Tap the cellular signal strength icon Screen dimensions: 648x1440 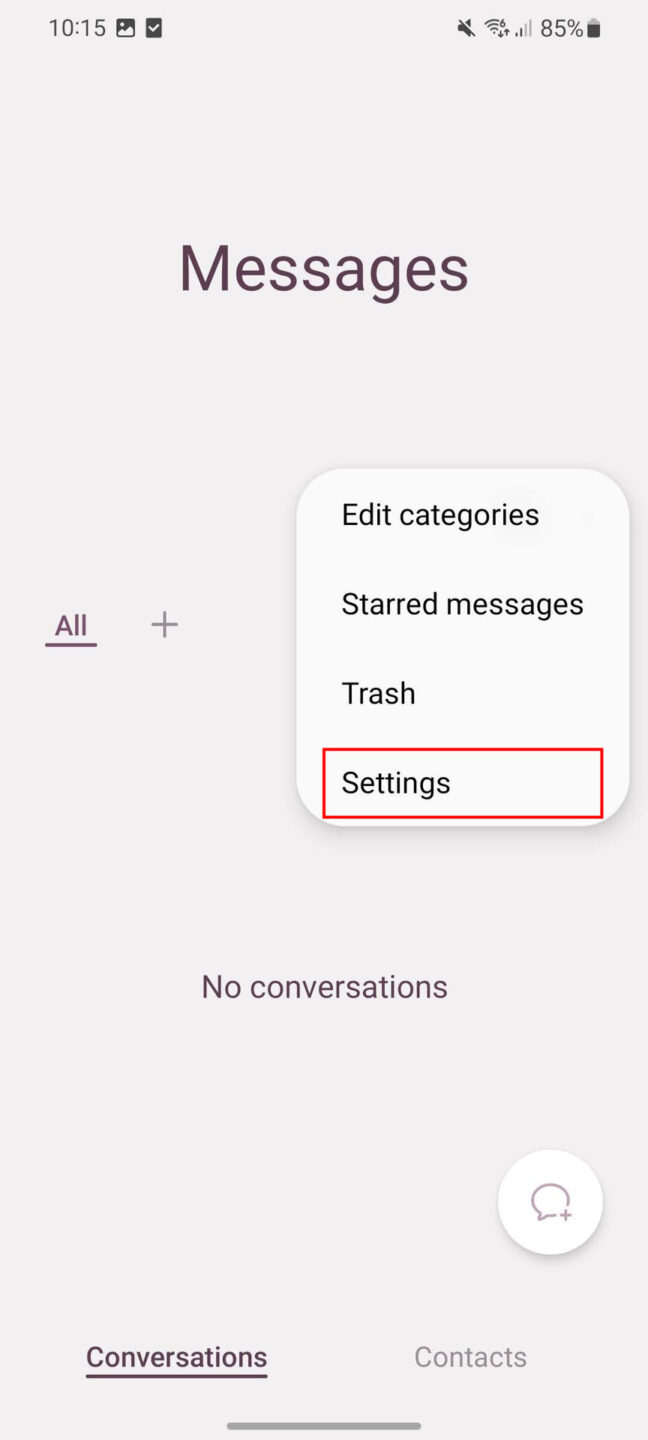(x=522, y=28)
